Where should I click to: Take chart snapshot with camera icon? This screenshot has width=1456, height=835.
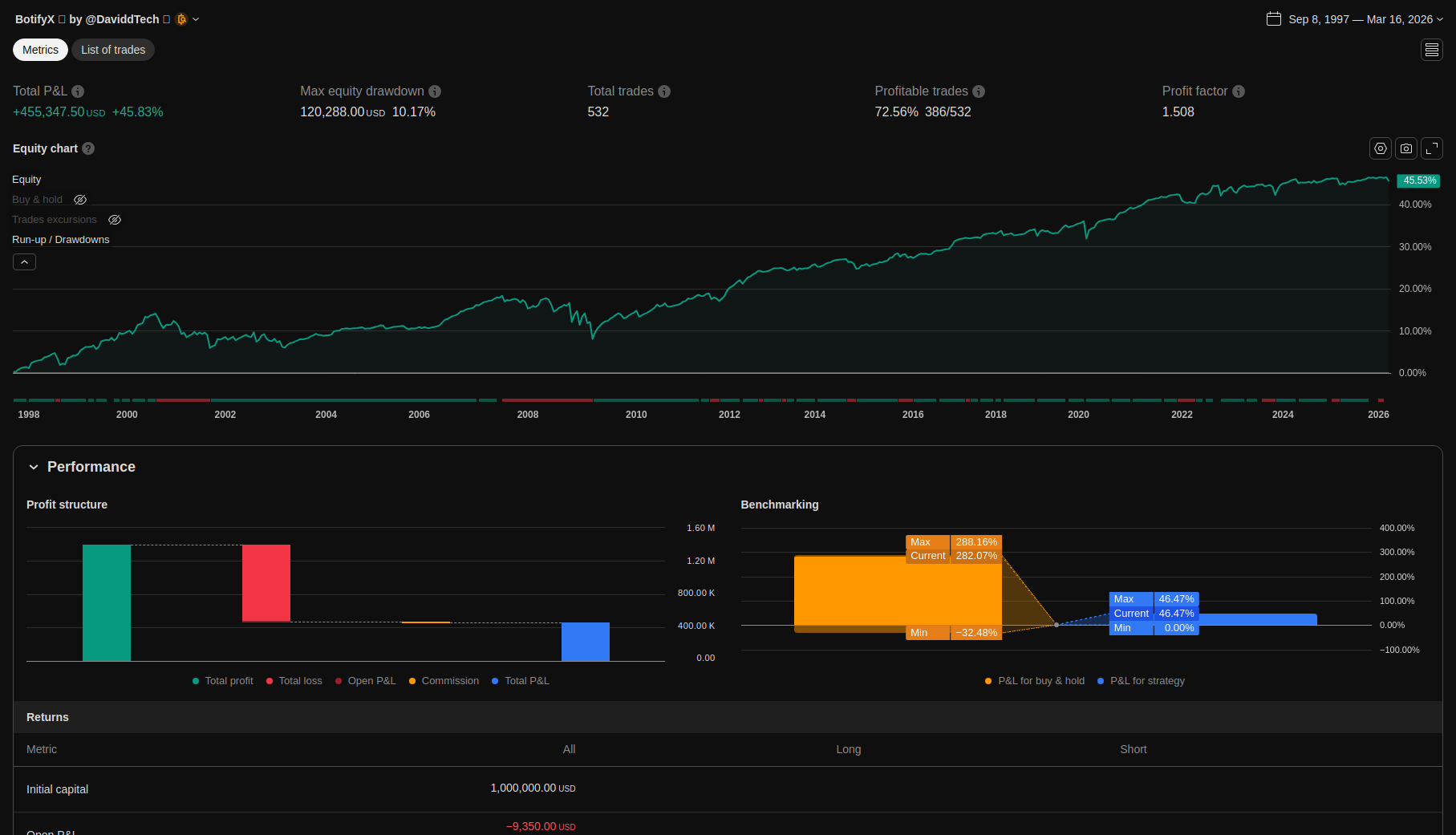point(1405,148)
